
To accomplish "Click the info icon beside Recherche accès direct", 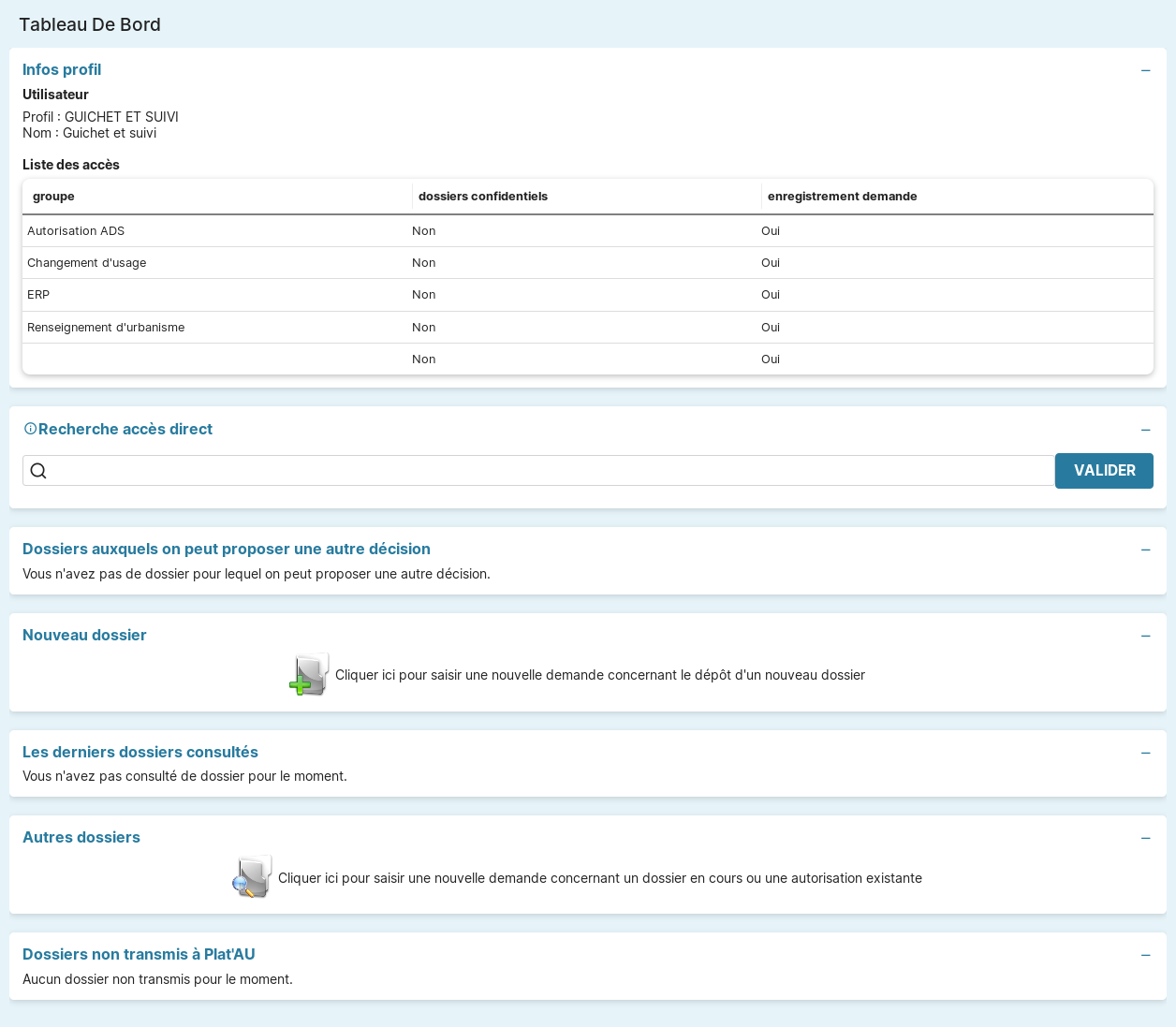I will [30, 429].
